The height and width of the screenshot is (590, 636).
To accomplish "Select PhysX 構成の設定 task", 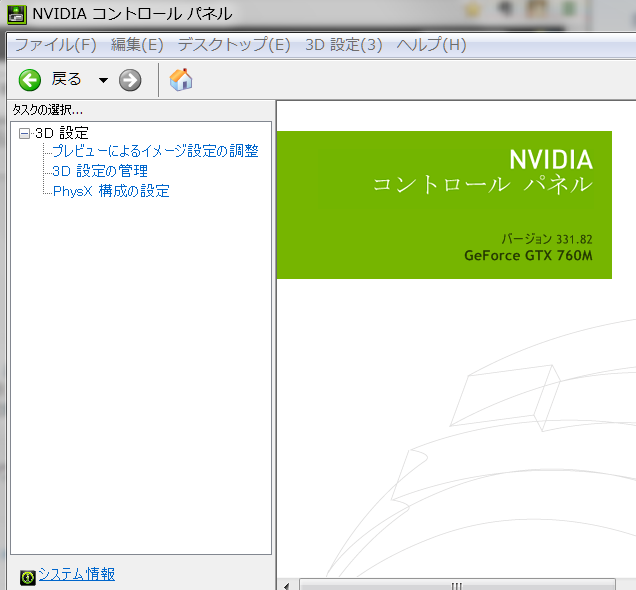I will [111, 191].
